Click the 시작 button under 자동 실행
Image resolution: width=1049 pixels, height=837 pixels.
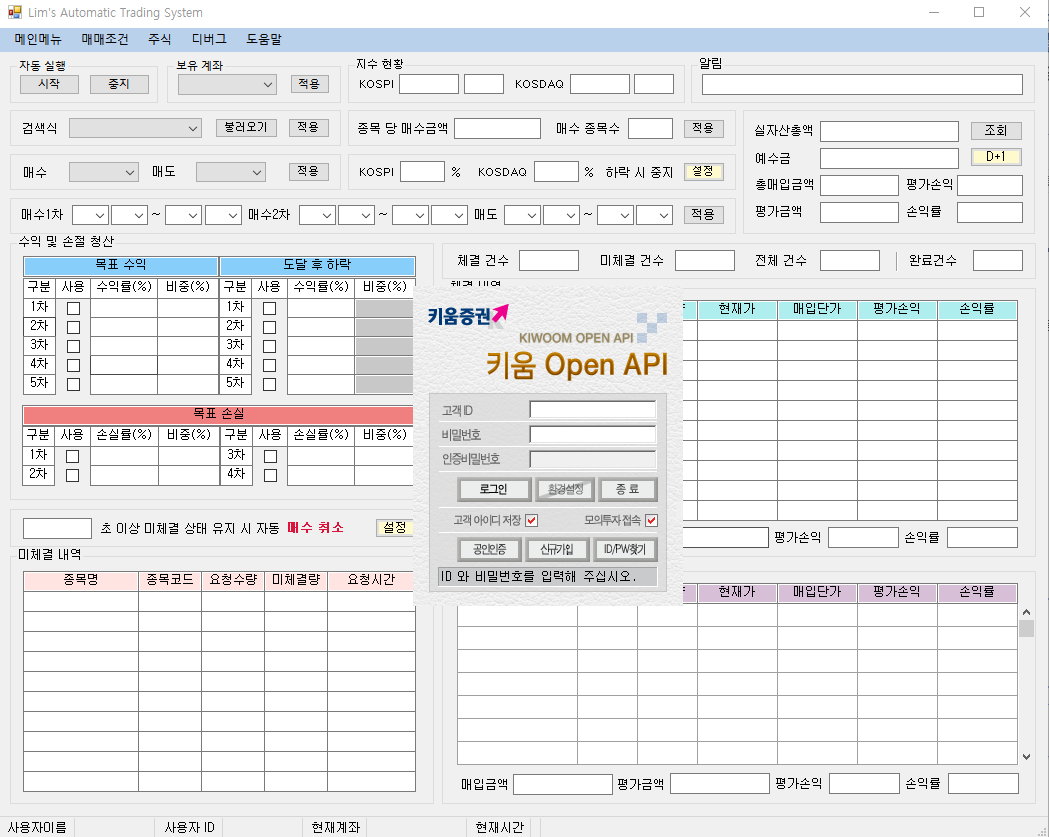point(50,84)
